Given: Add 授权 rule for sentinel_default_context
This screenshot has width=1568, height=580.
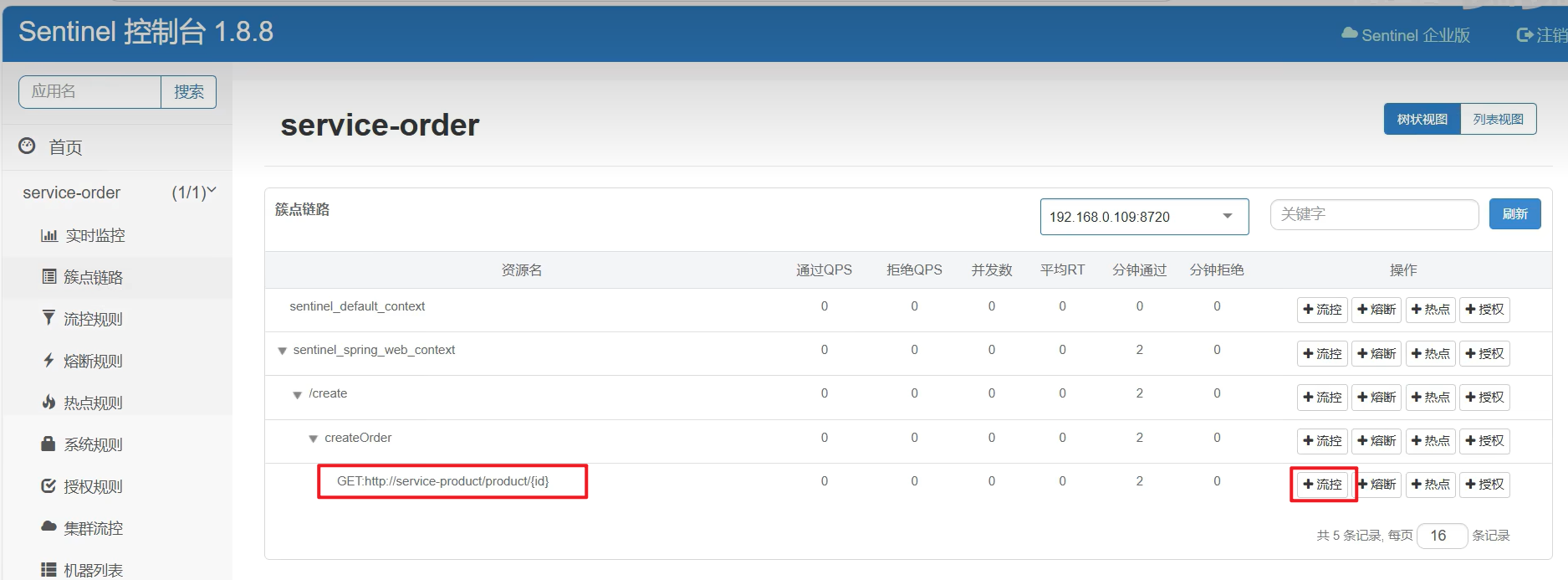Looking at the screenshot, I should click(x=1484, y=310).
